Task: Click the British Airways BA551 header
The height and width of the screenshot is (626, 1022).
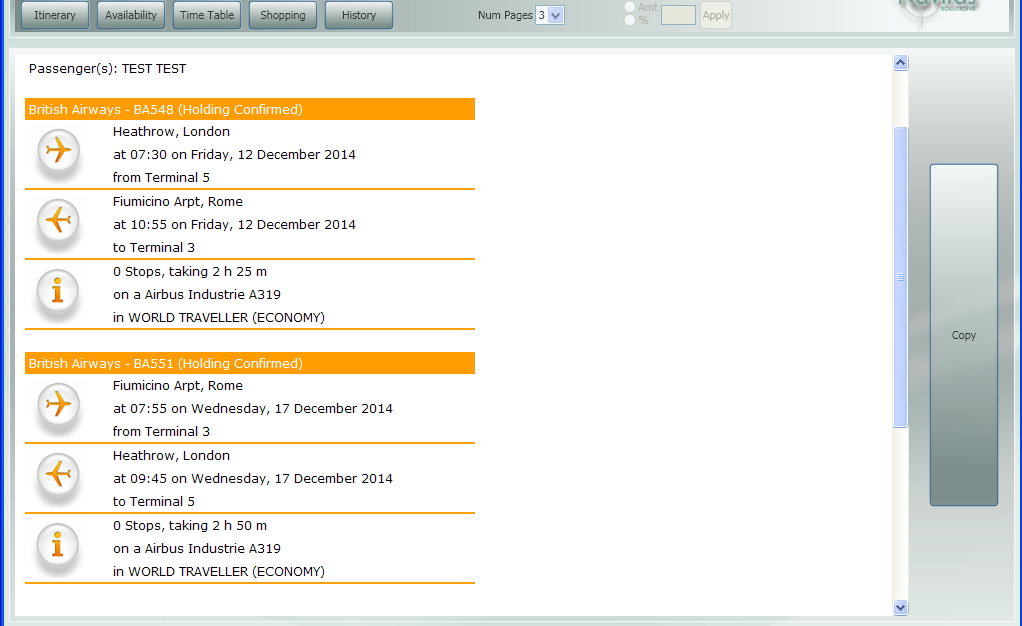Action: click(x=250, y=363)
